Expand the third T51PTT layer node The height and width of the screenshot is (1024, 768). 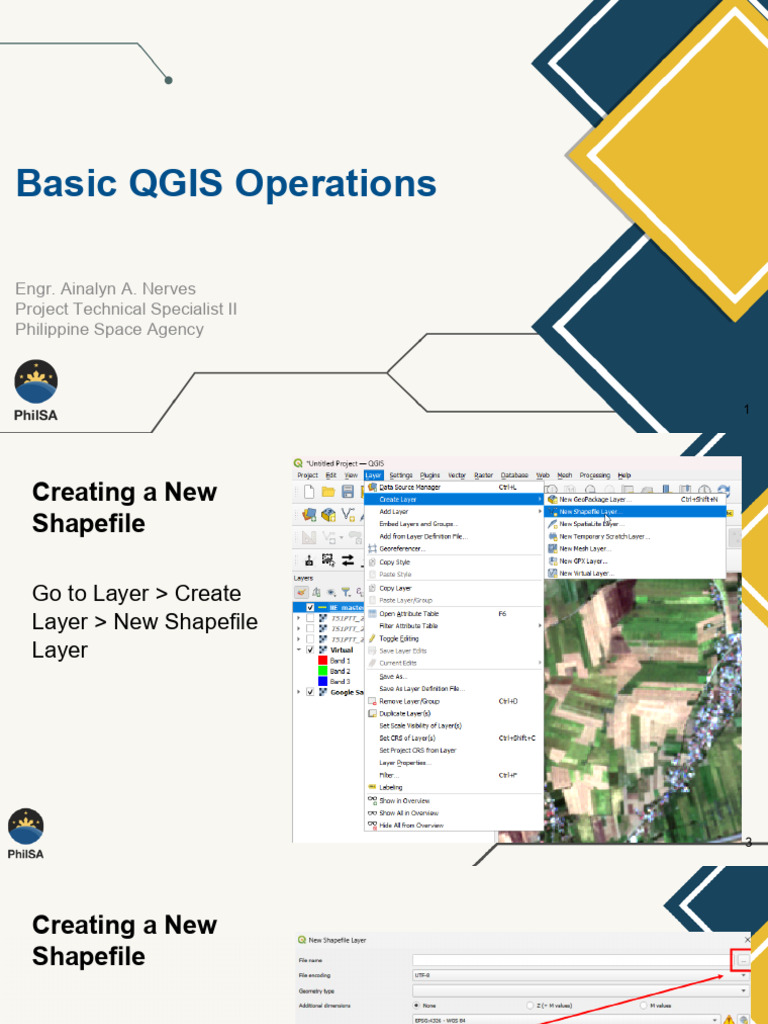[x=299, y=639]
